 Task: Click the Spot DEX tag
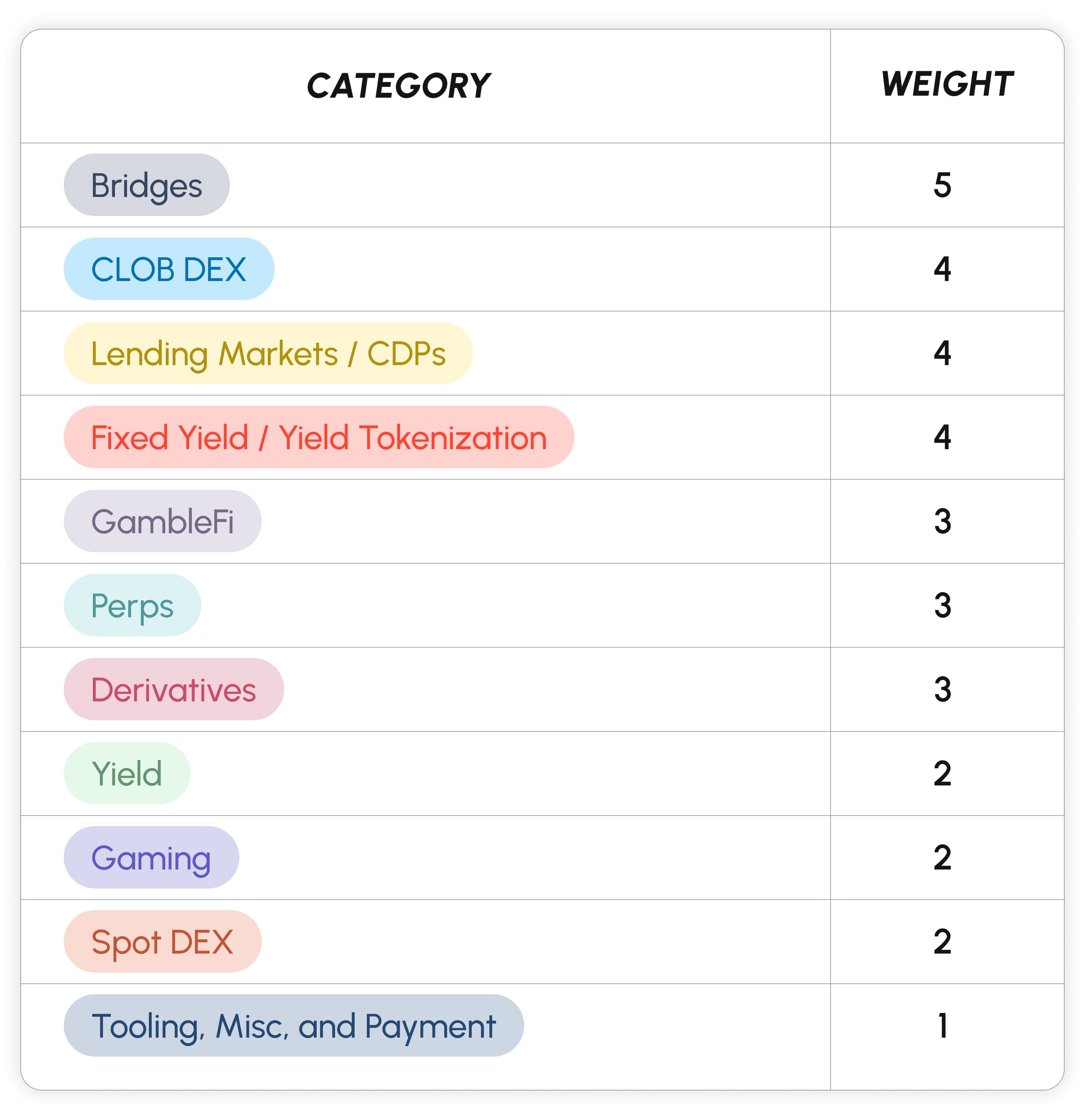pyautogui.click(x=162, y=941)
